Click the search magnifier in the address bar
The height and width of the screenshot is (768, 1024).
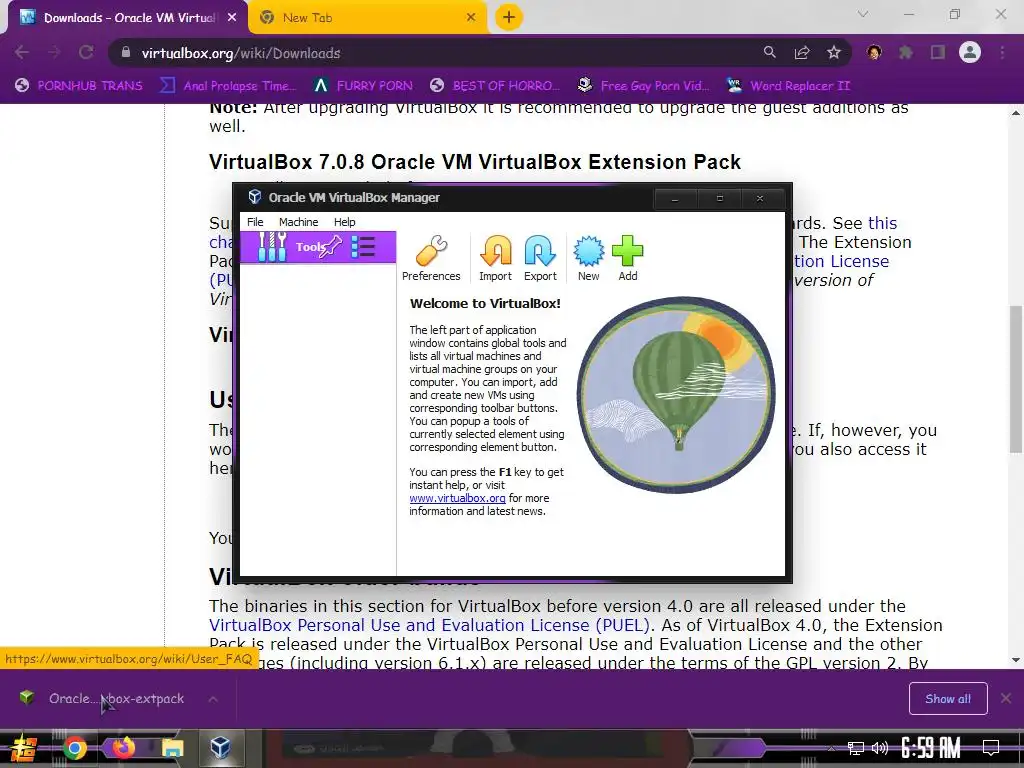coord(770,52)
